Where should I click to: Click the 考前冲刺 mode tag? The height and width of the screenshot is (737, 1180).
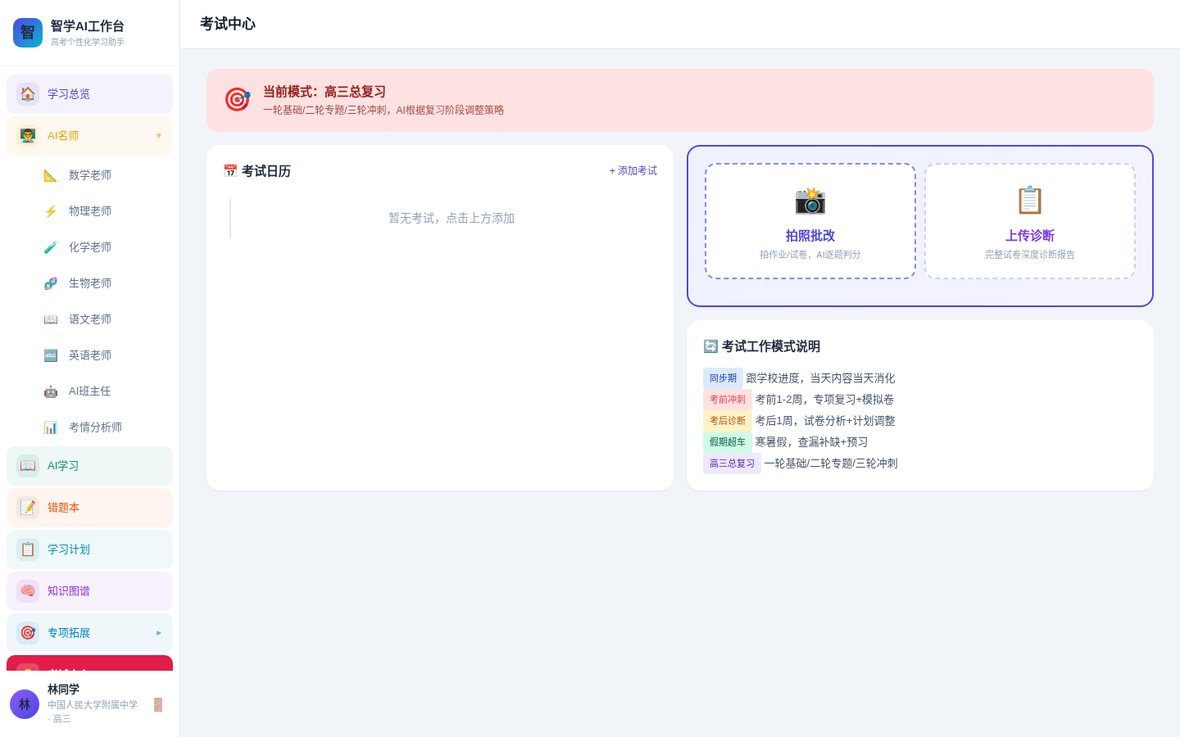coord(727,399)
